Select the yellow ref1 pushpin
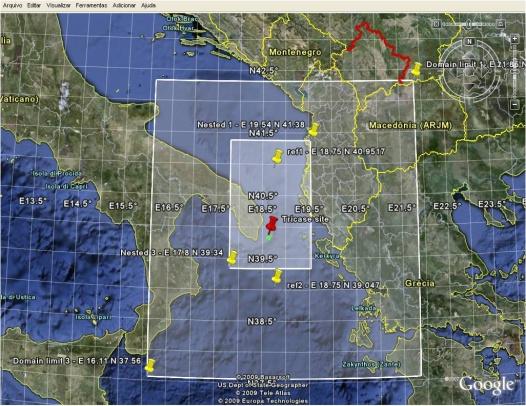Image resolution: width=526 pixels, height=406 pixels. tap(277, 157)
